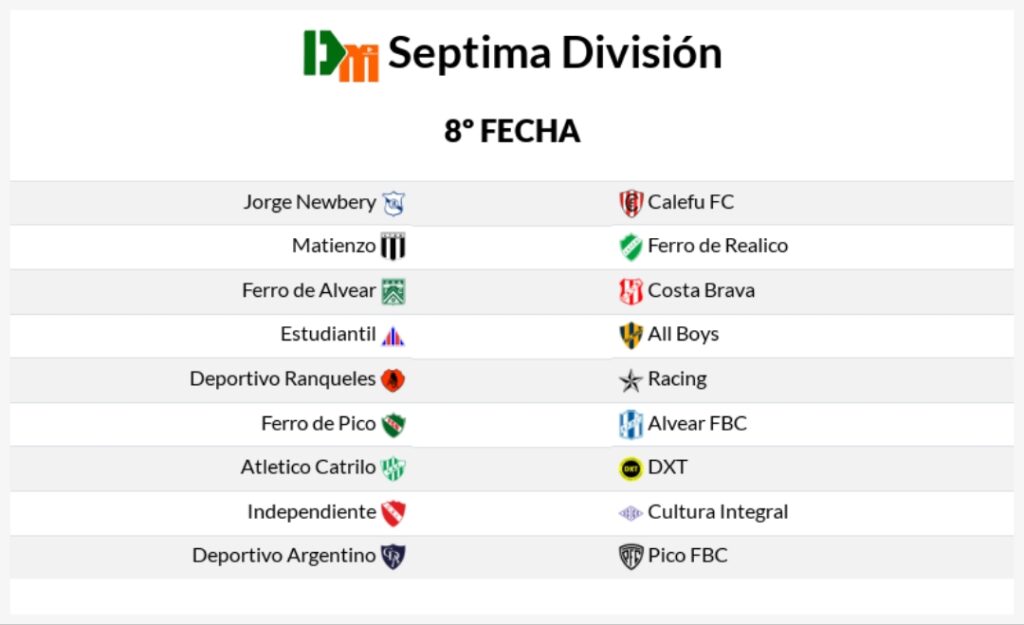The width and height of the screenshot is (1024, 625).
Task: Click the Independiente red shield
Action: [x=393, y=513]
